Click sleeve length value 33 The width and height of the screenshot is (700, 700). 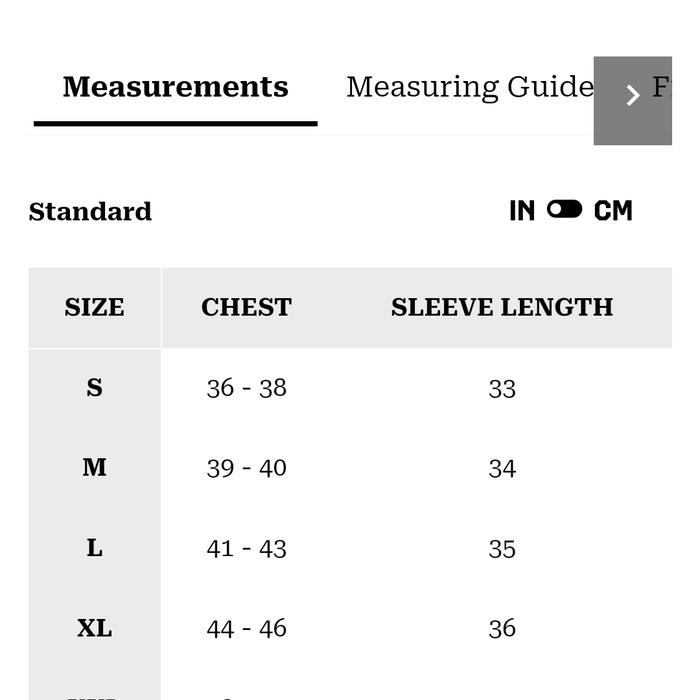pos(501,388)
